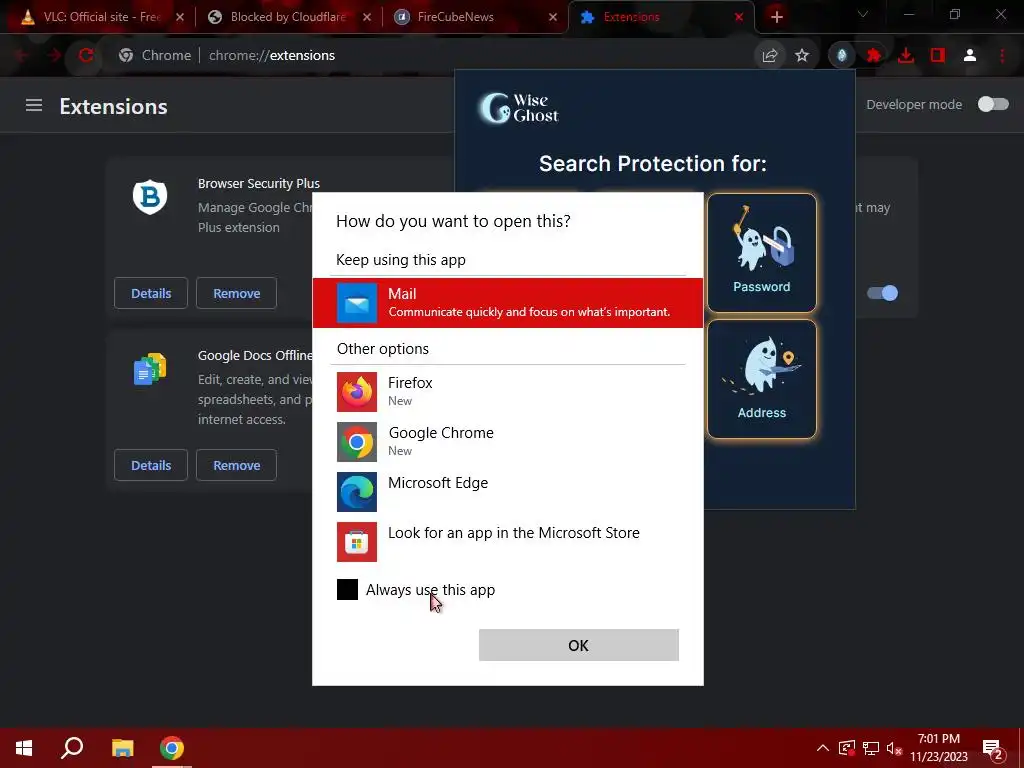Open Details for Google Docs Offline
The image size is (1024, 768).
pyautogui.click(x=151, y=465)
